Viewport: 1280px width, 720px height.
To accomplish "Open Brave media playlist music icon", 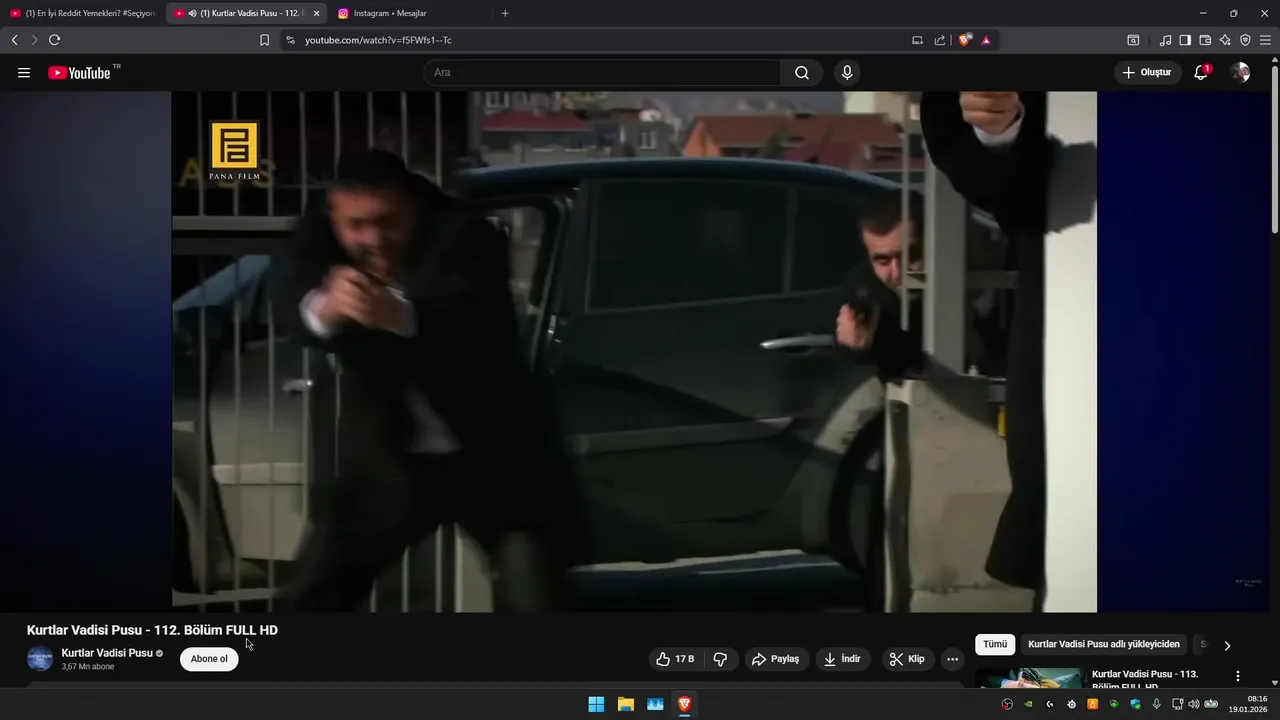I will coord(1165,40).
